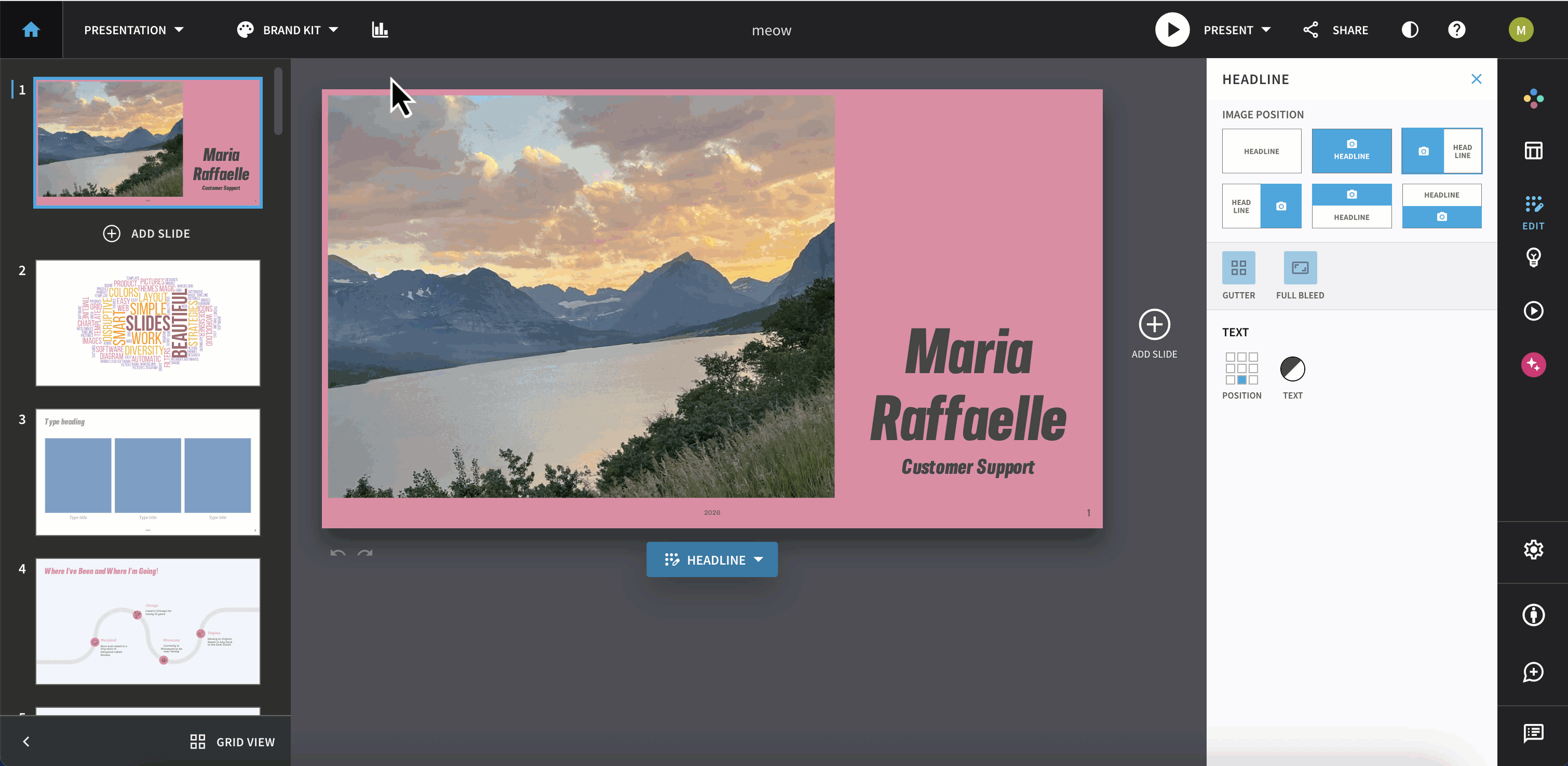The image size is (1568, 766).
Task: Open the Headline slide type dropdown
Action: [x=711, y=559]
